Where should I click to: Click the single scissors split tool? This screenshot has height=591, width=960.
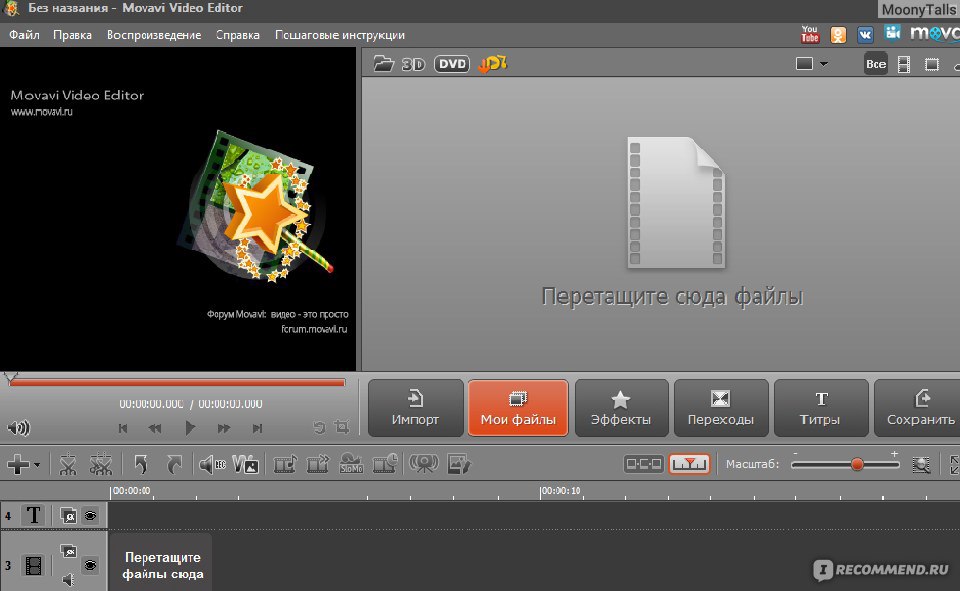(67, 464)
